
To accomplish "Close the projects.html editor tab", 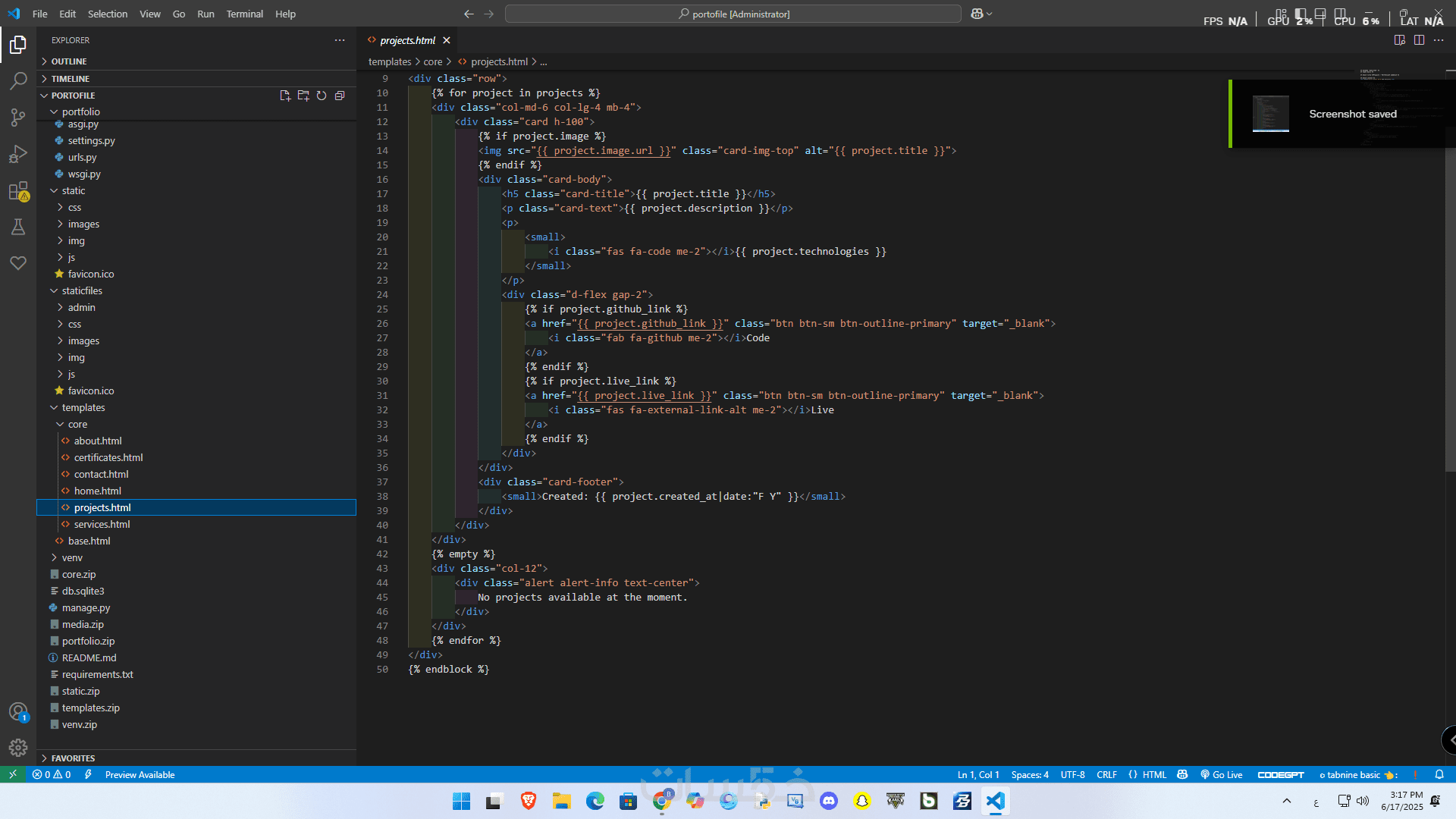I will (x=447, y=40).
